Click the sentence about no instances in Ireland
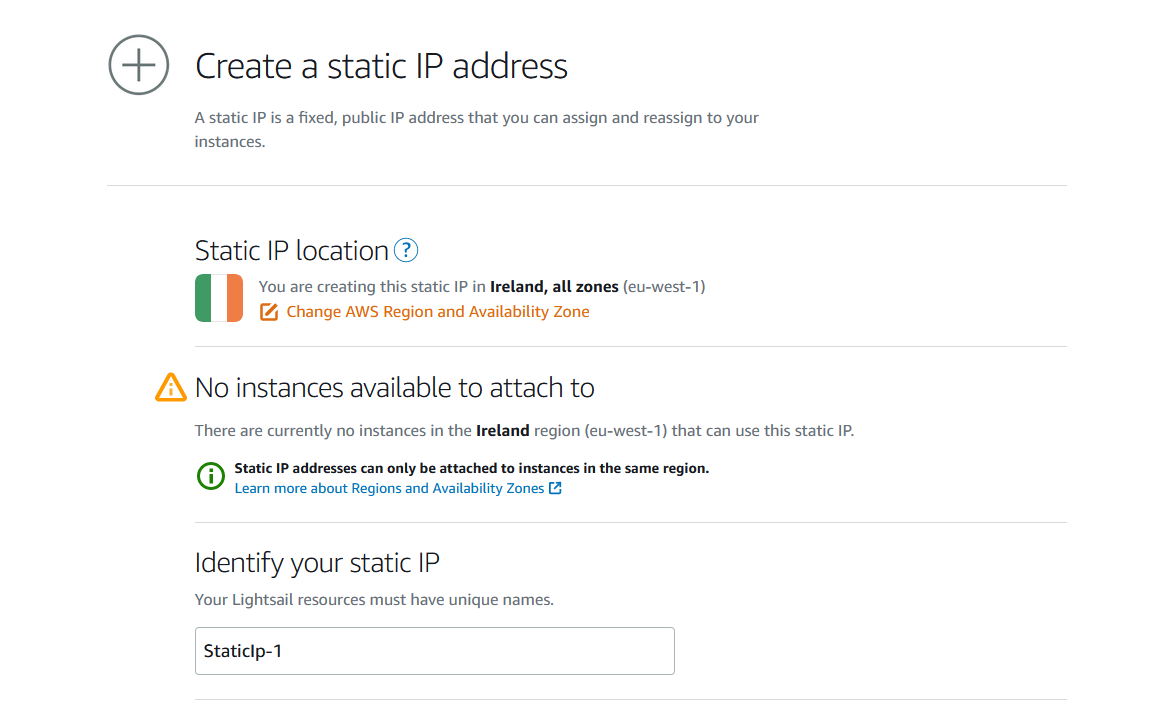Viewport: 1168px width, 715px height. 524,430
